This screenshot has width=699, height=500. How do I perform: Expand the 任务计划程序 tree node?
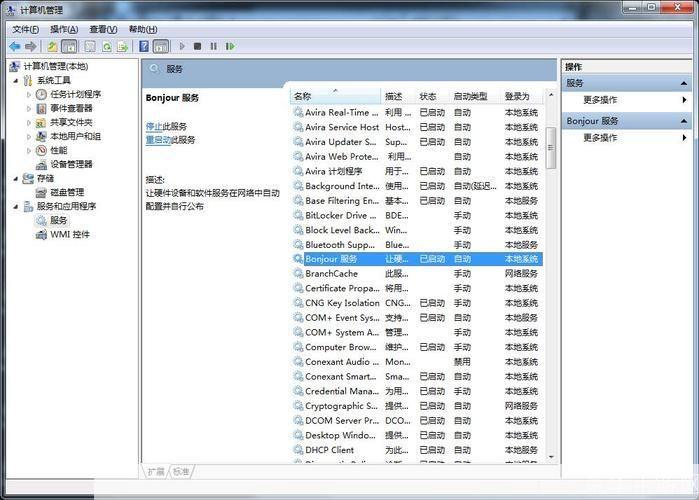(29, 94)
